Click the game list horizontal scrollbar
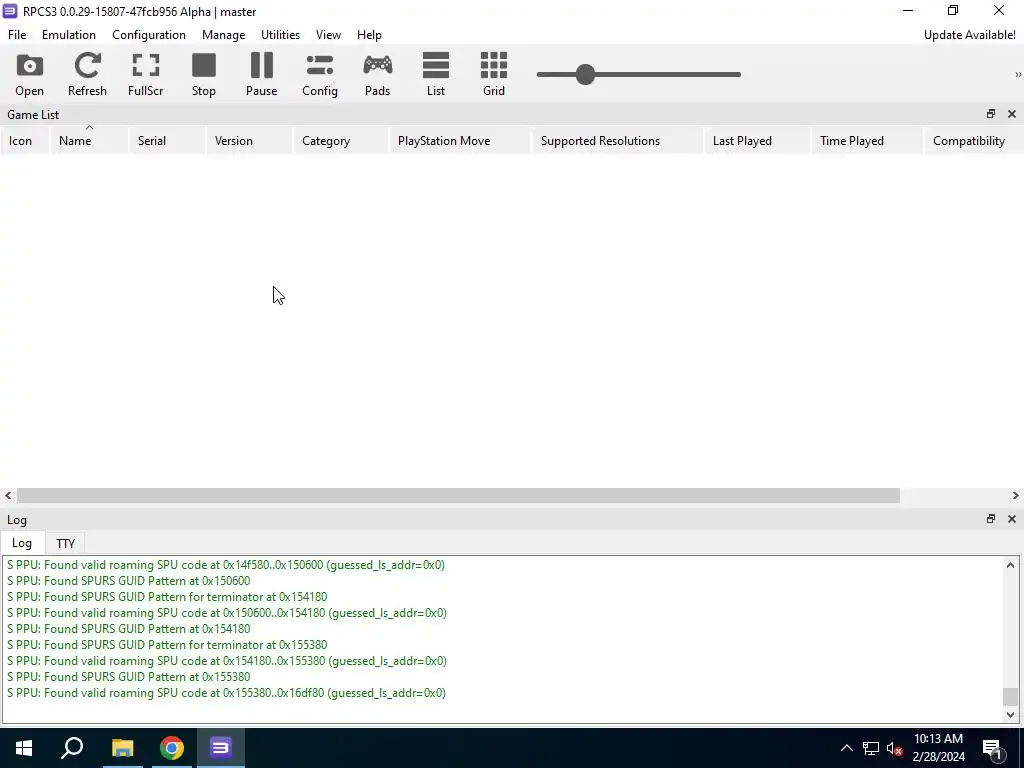 pos(458,496)
